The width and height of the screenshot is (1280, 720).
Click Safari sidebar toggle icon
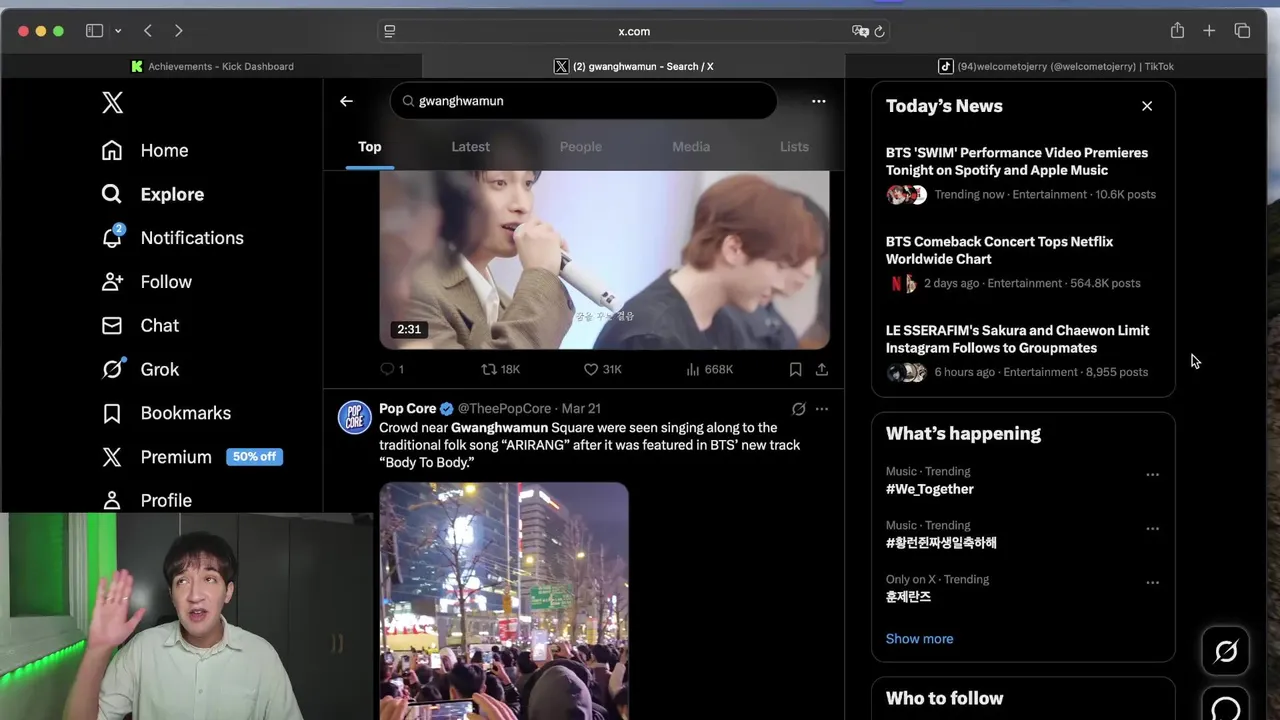(94, 31)
